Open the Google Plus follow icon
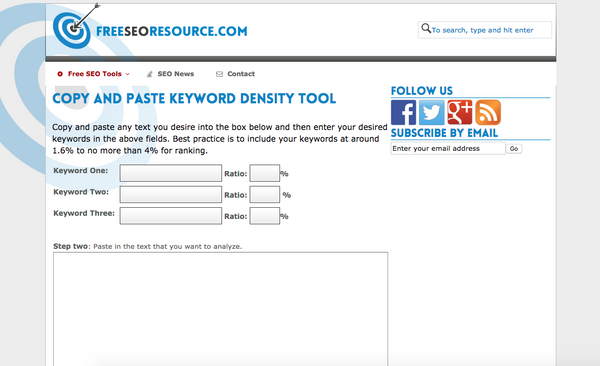The image size is (600, 366). point(460,113)
